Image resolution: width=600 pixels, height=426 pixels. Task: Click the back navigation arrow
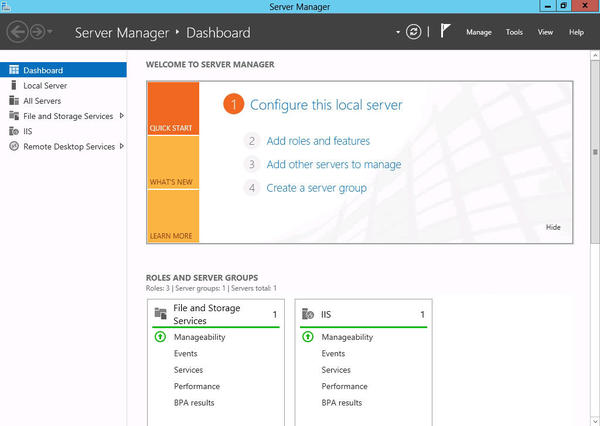coord(17,32)
